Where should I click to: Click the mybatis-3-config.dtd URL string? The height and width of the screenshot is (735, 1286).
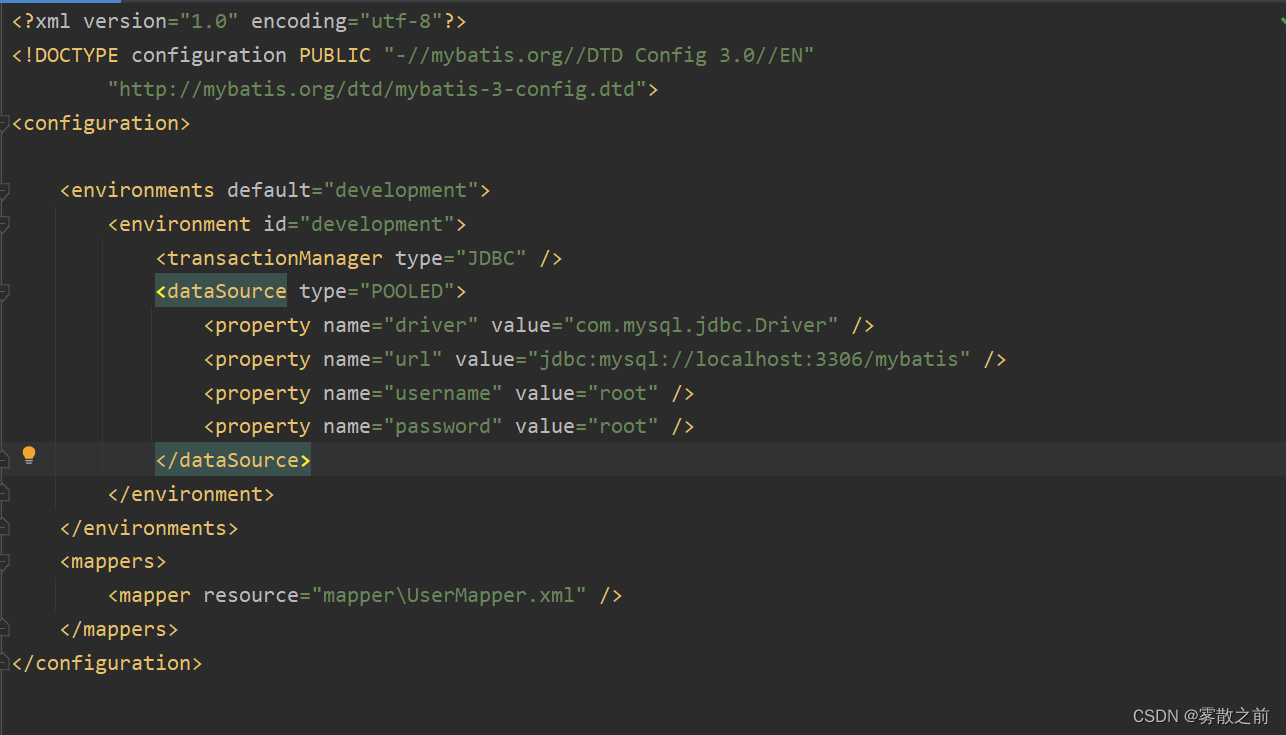pyautogui.click(x=377, y=89)
